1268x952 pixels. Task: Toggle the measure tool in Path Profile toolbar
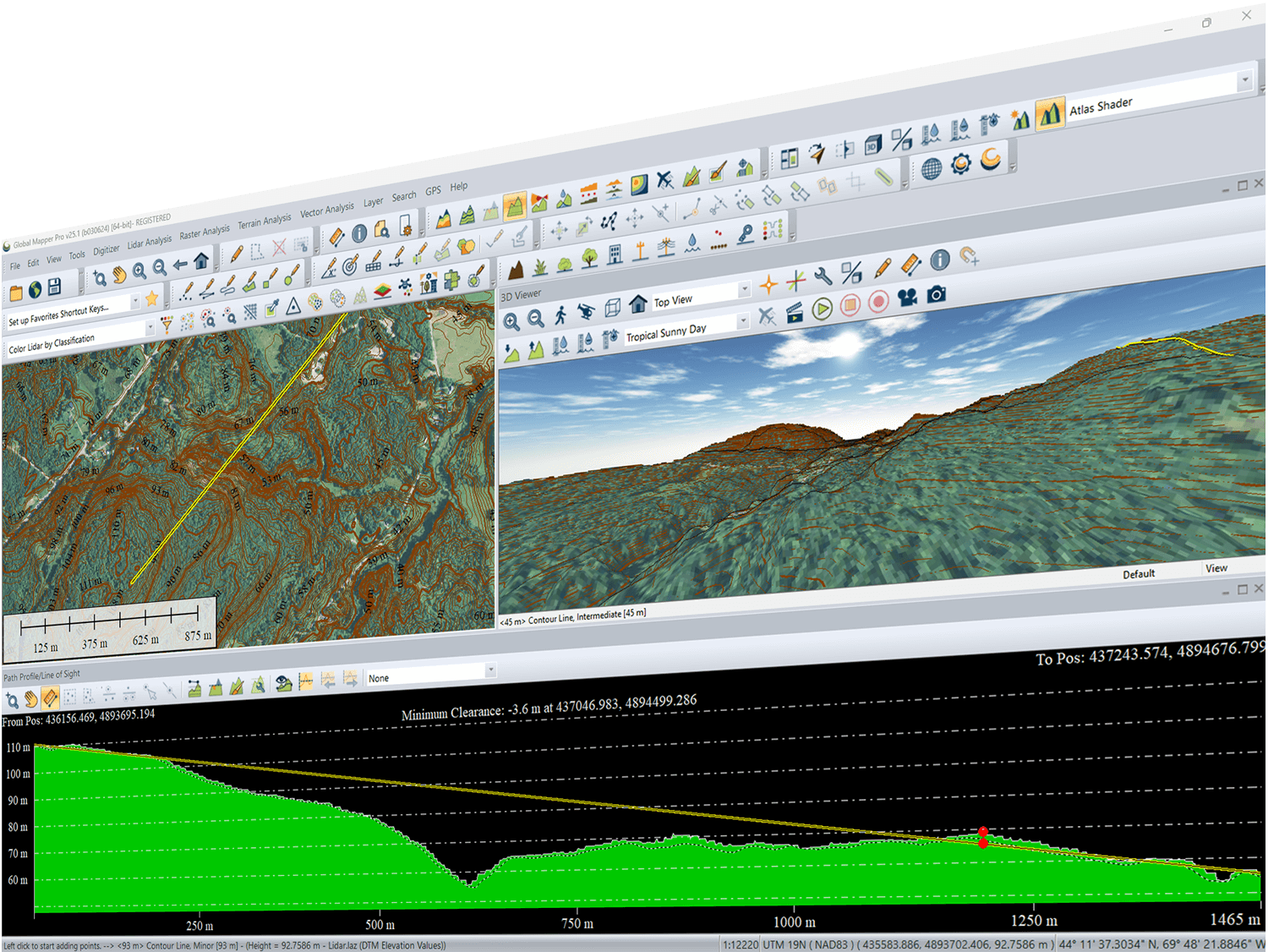pos(50,698)
